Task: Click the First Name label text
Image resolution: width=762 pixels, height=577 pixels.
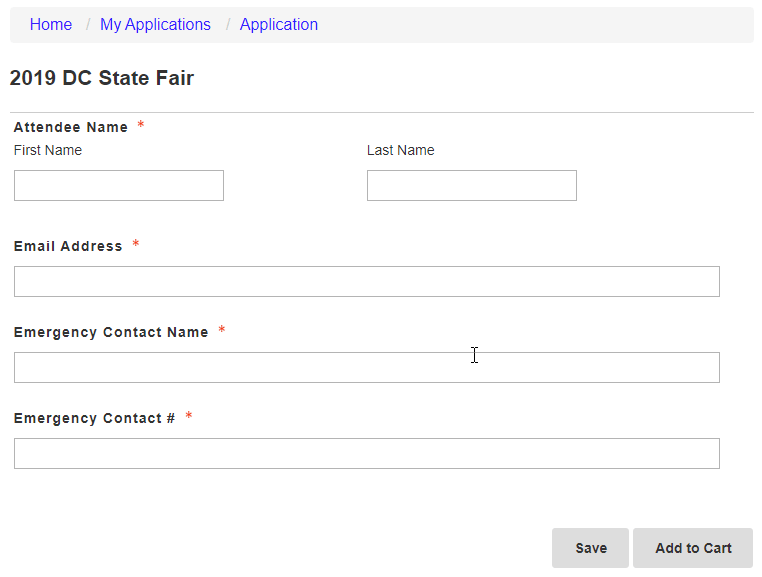Action: coord(48,150)
